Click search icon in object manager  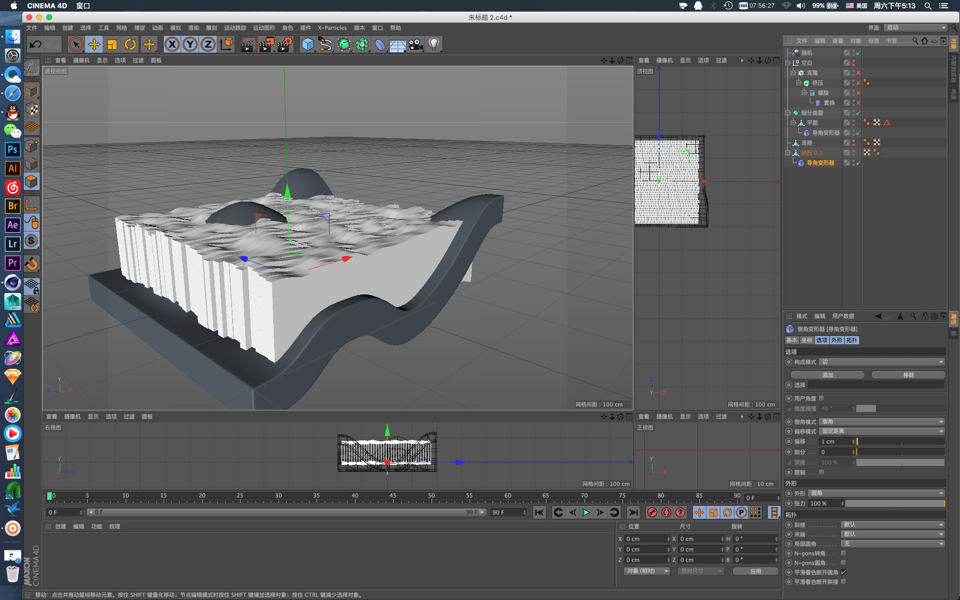[915, 41]
